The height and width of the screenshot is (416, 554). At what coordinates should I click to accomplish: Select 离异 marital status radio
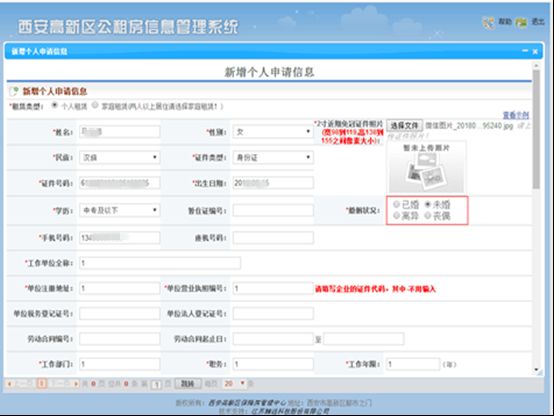[396, 215]
